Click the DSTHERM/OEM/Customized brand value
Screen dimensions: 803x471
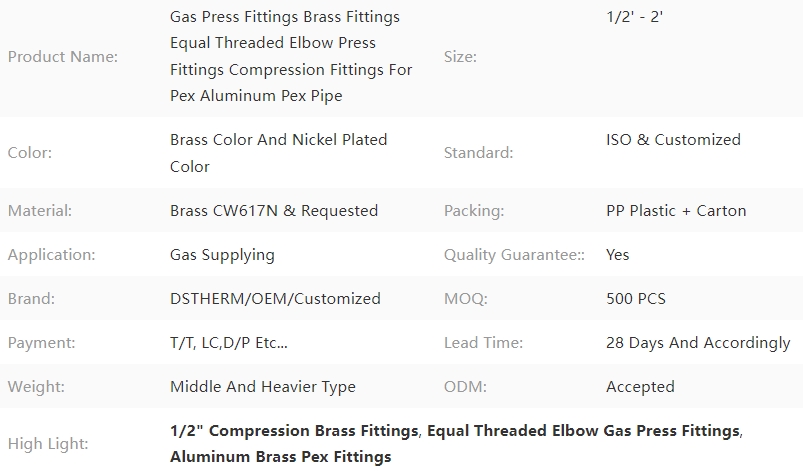(275, 299)
